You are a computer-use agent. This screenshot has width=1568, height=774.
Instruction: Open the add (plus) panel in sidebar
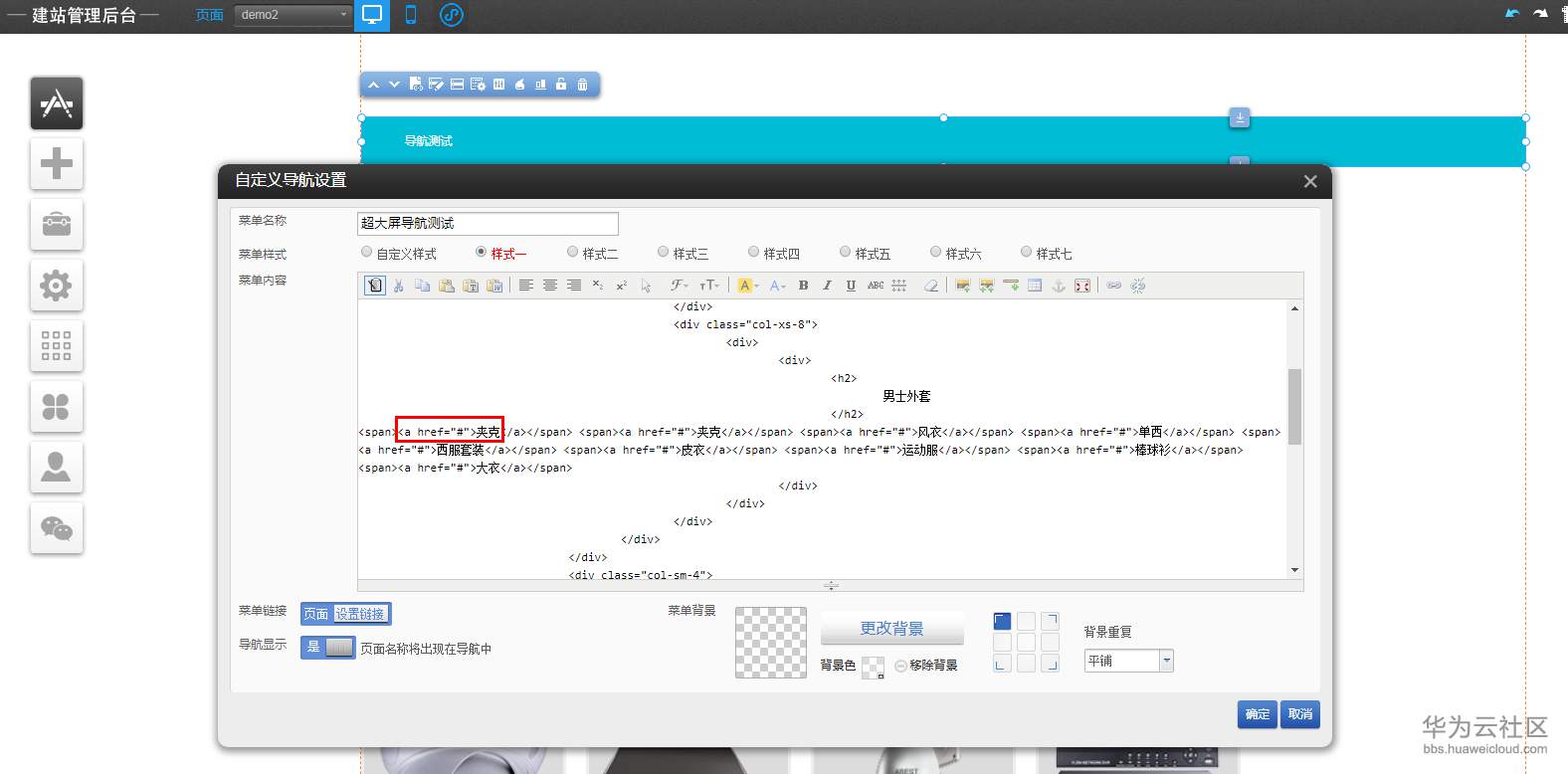[57, 164]
